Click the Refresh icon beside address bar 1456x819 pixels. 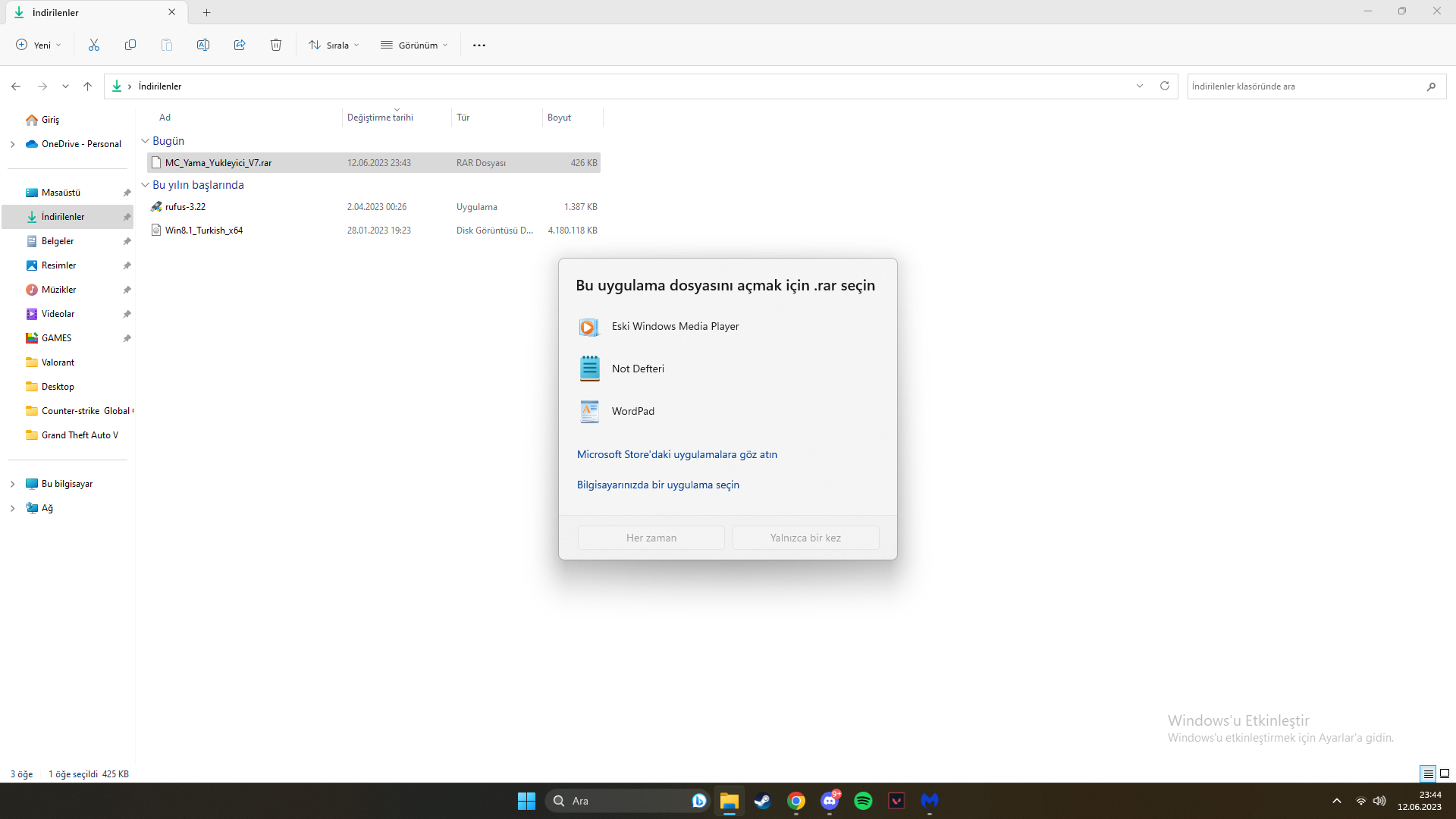coord(1165,86)
